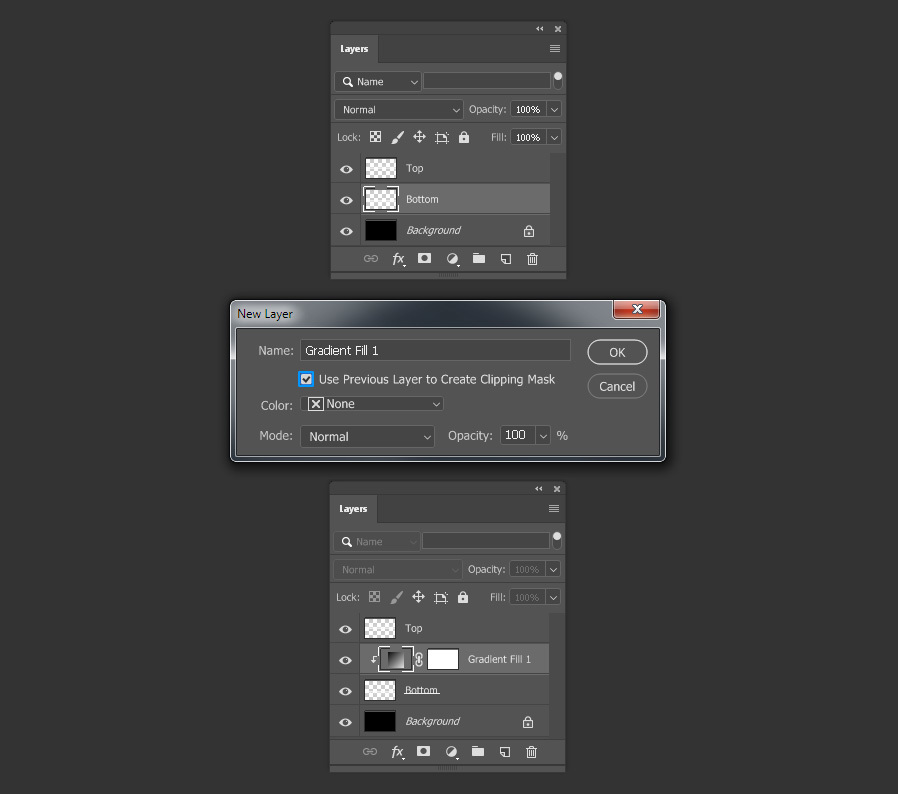Image resolution: width=898 pixels, height=794 pixels.
Task: Hide Background layer in top Layers panel
Action: point(346,231)
